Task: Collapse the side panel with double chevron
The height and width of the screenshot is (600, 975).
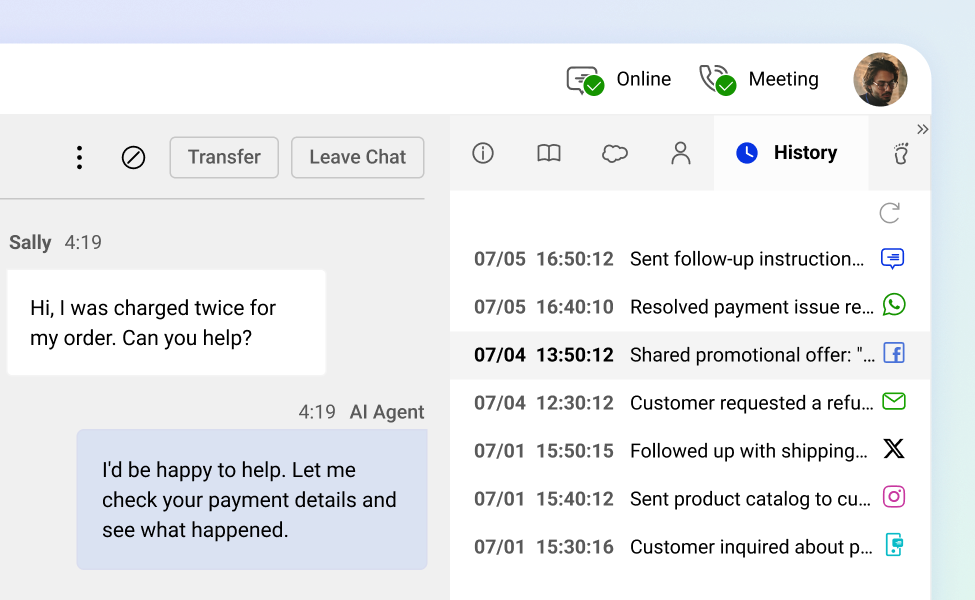Action: click(x=922, y=129)
